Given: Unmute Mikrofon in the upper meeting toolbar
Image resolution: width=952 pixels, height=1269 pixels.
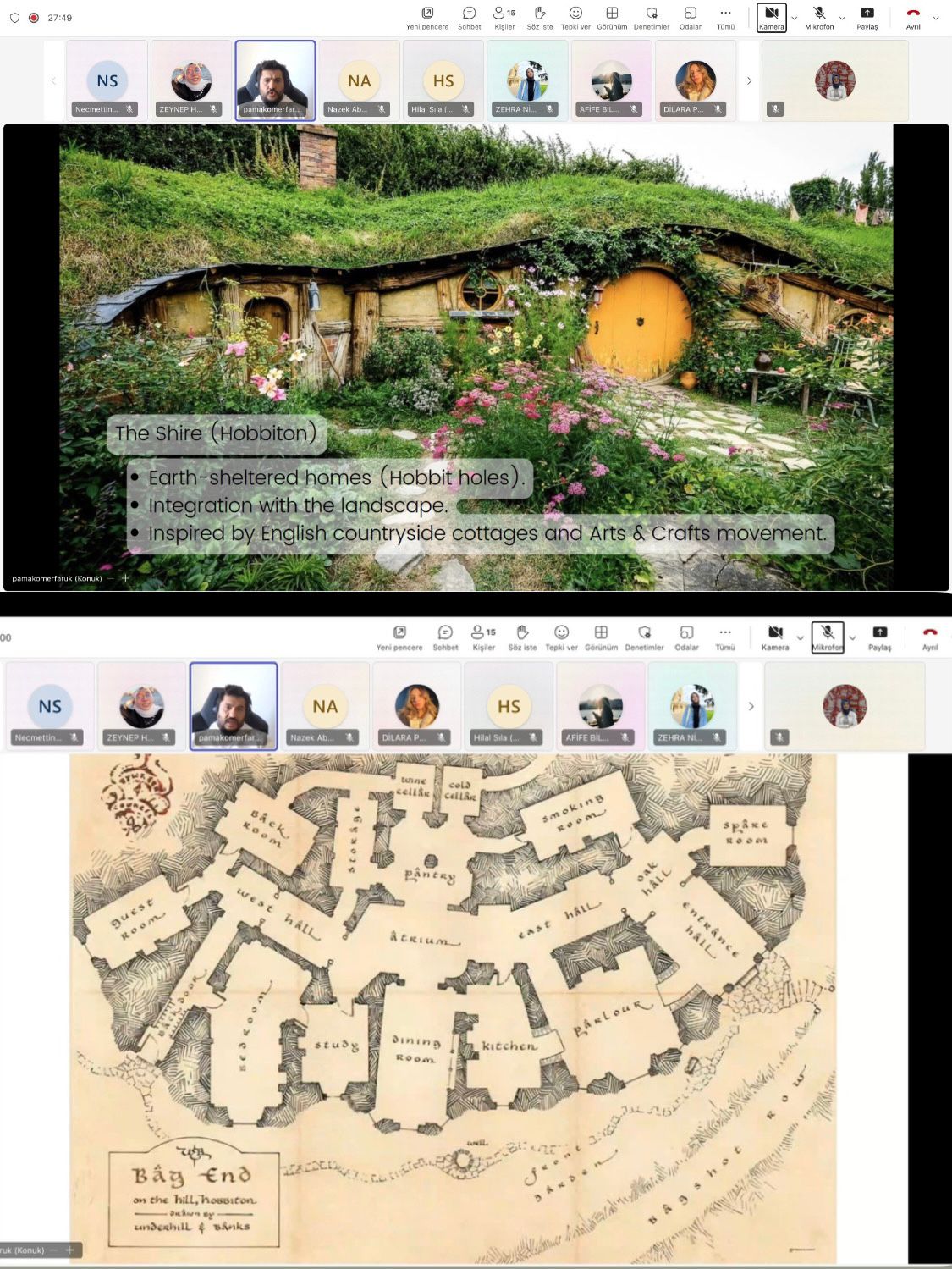Looking at the screenshot, I should [x=819, y=18].
